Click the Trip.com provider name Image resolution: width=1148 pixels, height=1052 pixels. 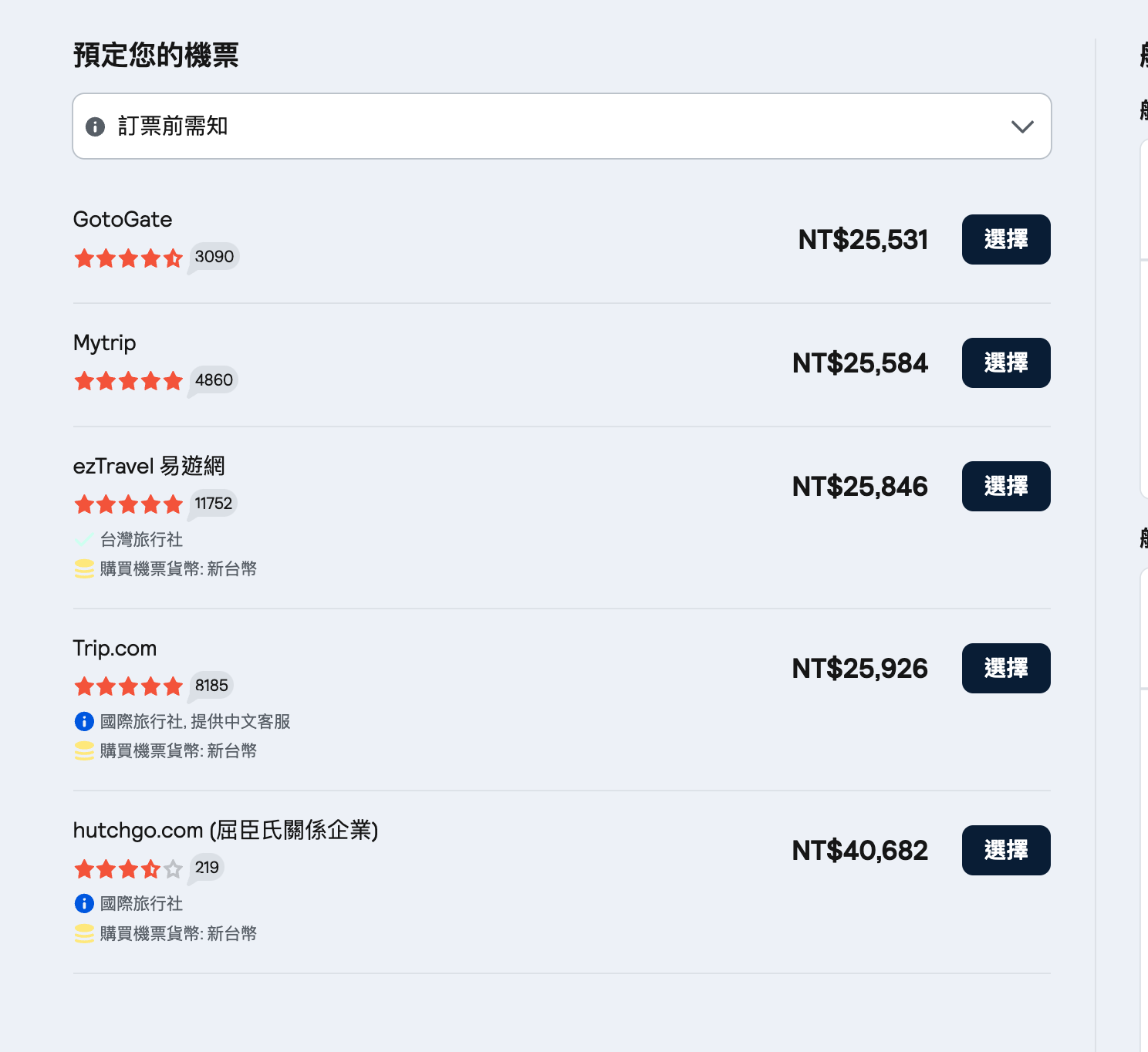tap(115, 649)
